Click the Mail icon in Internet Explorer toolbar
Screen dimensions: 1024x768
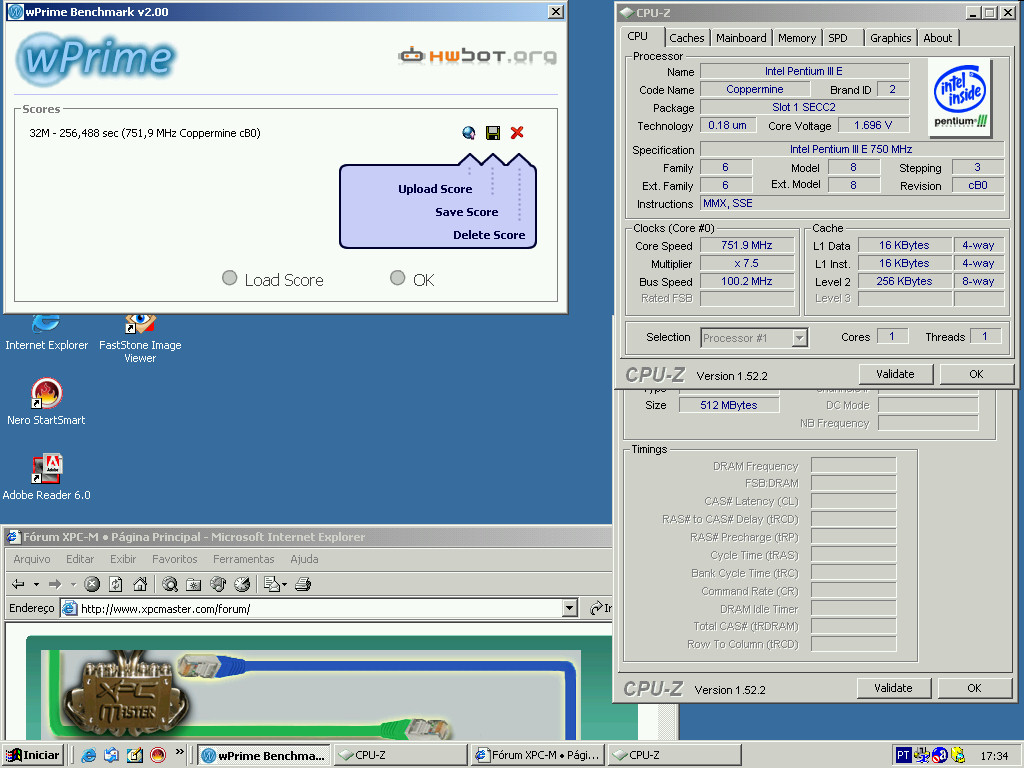tap(272, 584)
